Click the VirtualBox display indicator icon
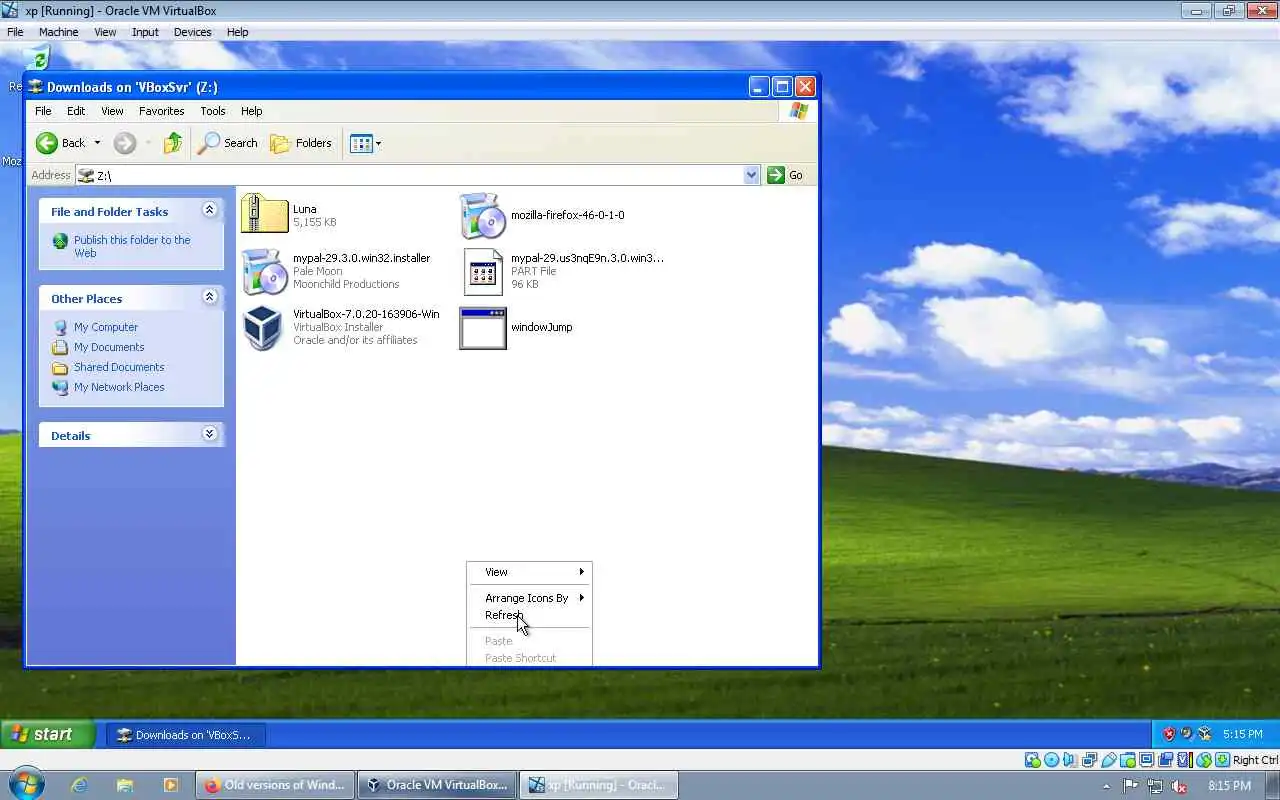1280x800 pixels. tap(1146, 760)
